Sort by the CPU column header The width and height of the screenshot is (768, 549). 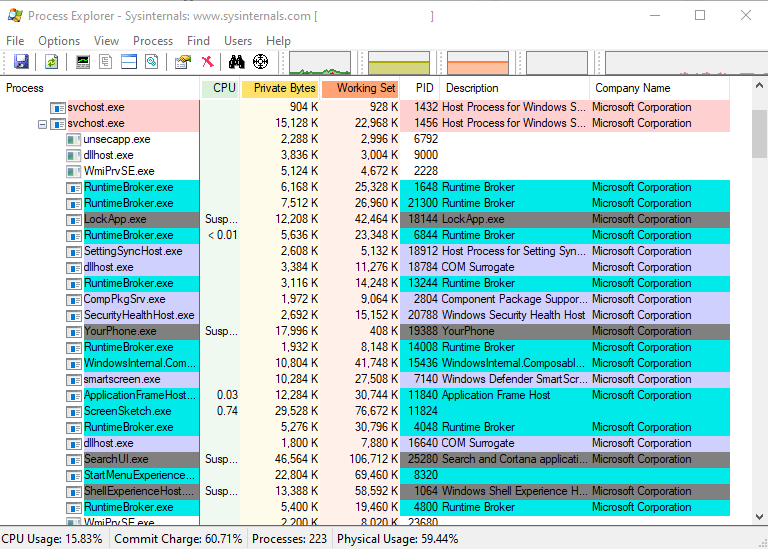tap(220, 88)
